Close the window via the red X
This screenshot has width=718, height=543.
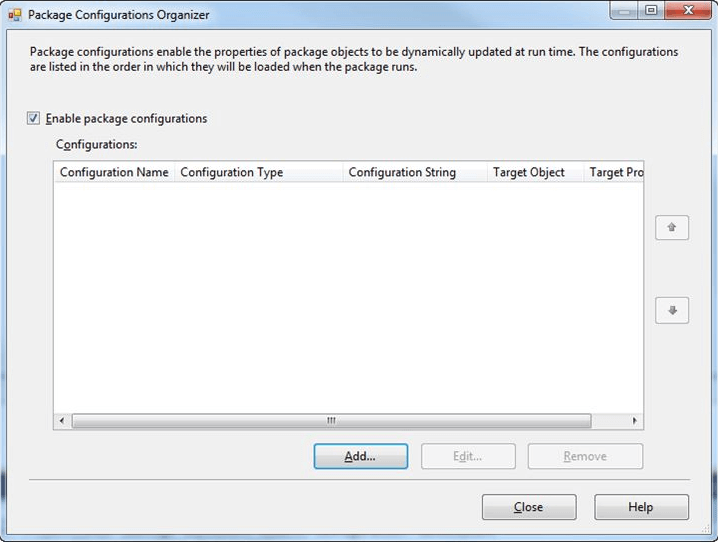[688, 10]
